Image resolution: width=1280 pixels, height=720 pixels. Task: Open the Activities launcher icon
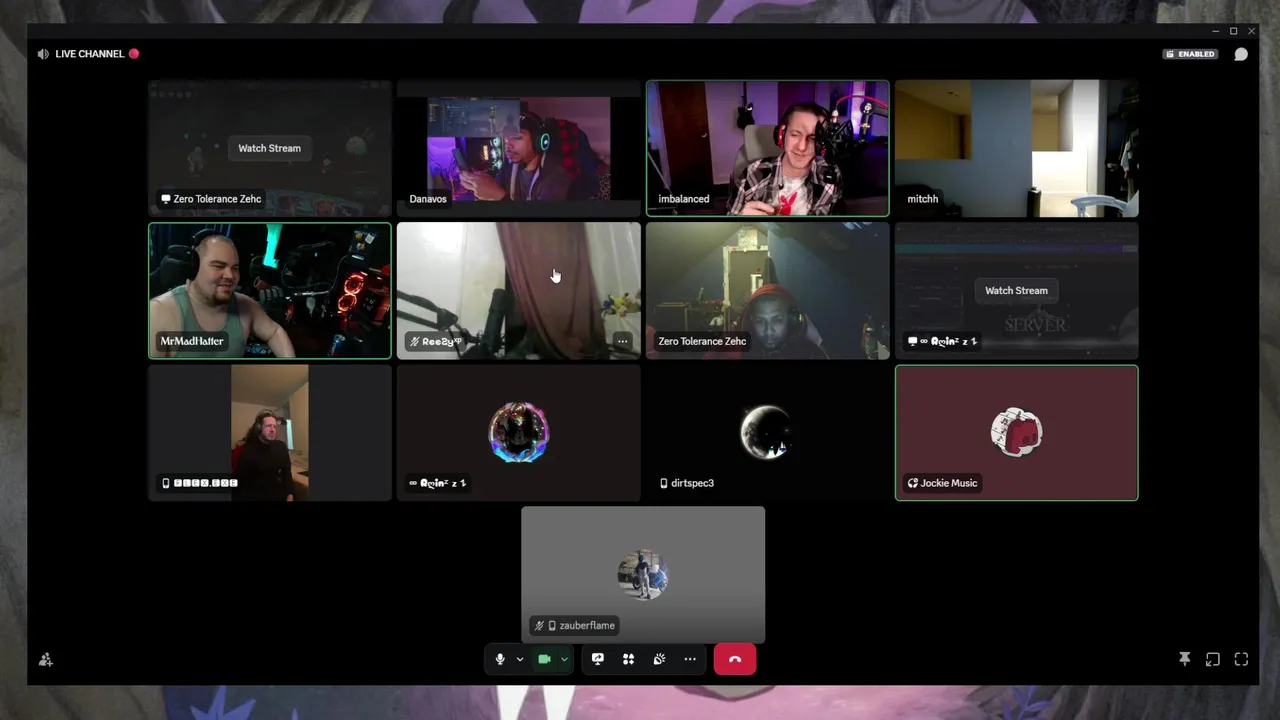pyautogui.click(x=628, y=659)
